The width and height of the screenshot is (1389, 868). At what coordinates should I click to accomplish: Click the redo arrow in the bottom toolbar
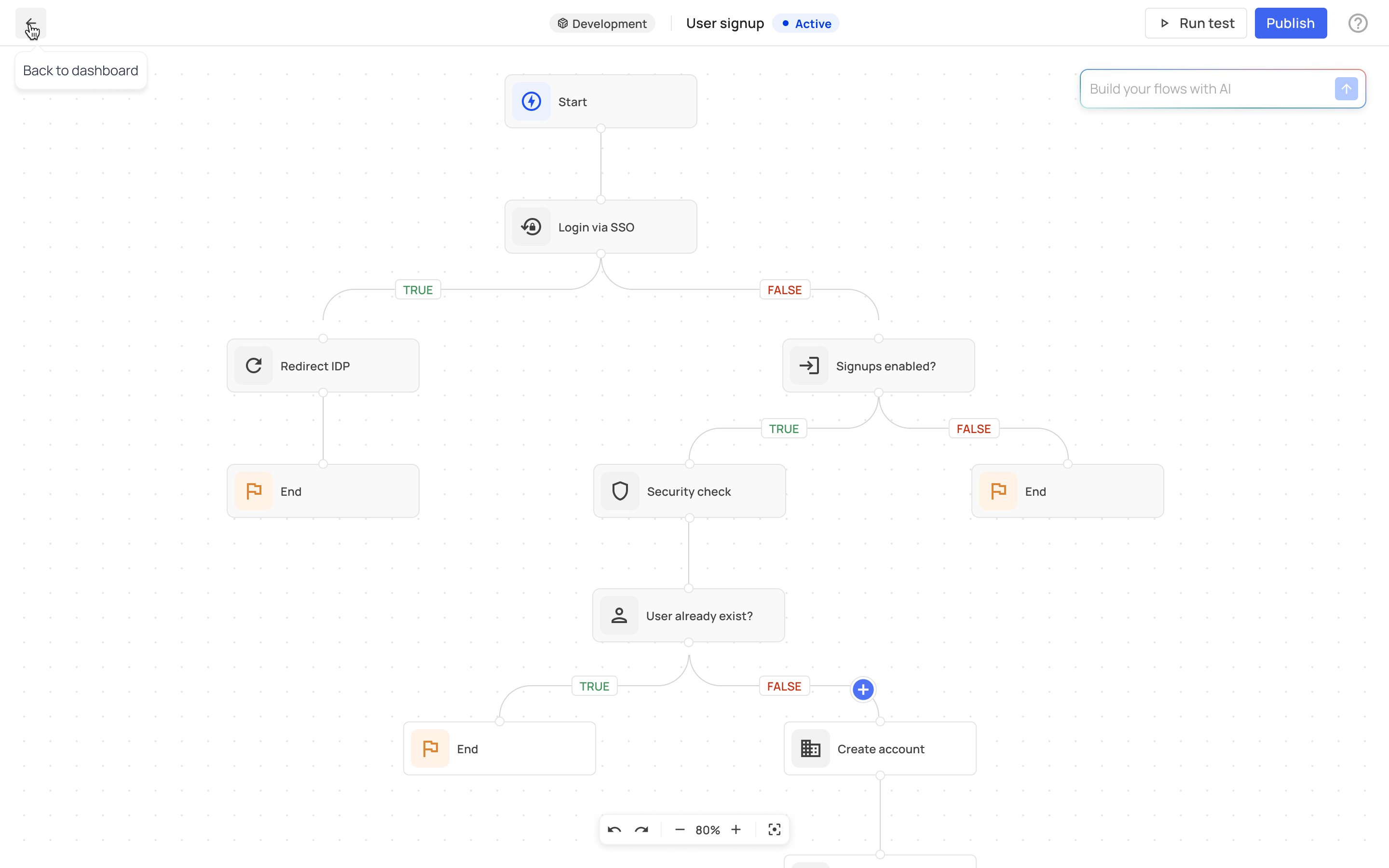point(642,829)
